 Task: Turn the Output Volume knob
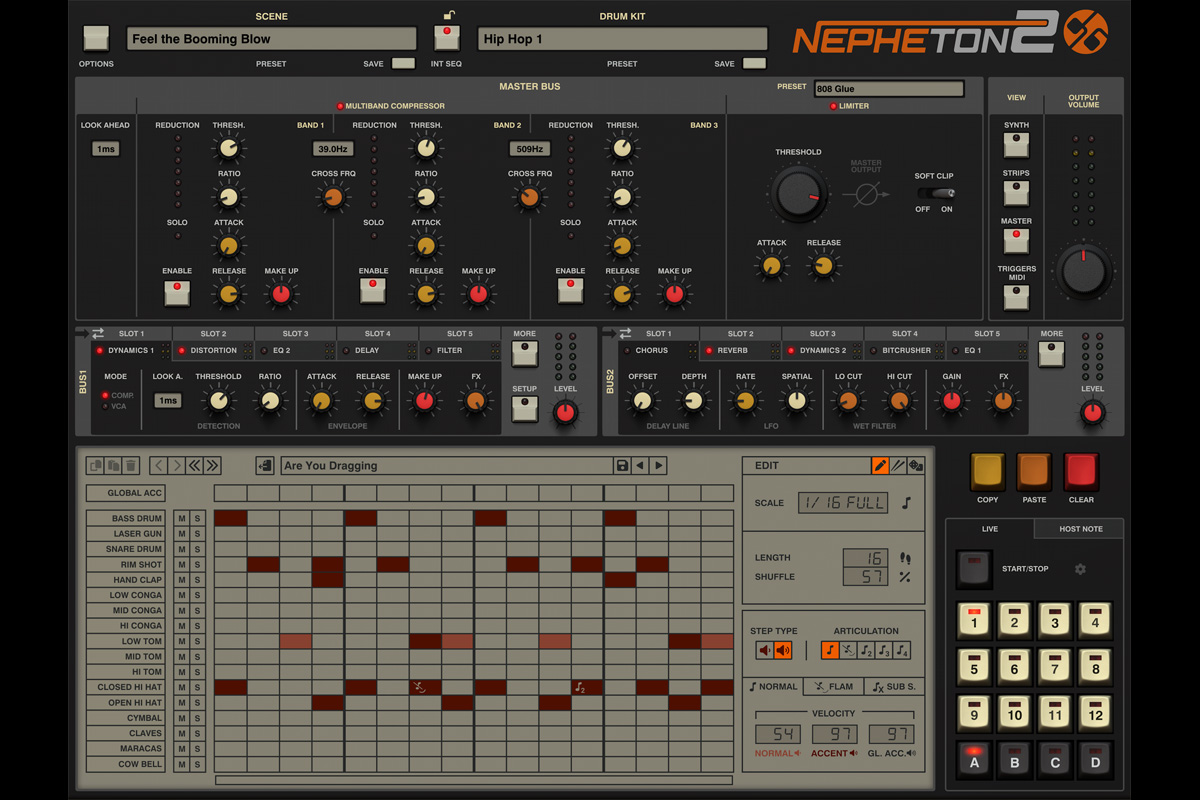click(x=1083, y=270)
